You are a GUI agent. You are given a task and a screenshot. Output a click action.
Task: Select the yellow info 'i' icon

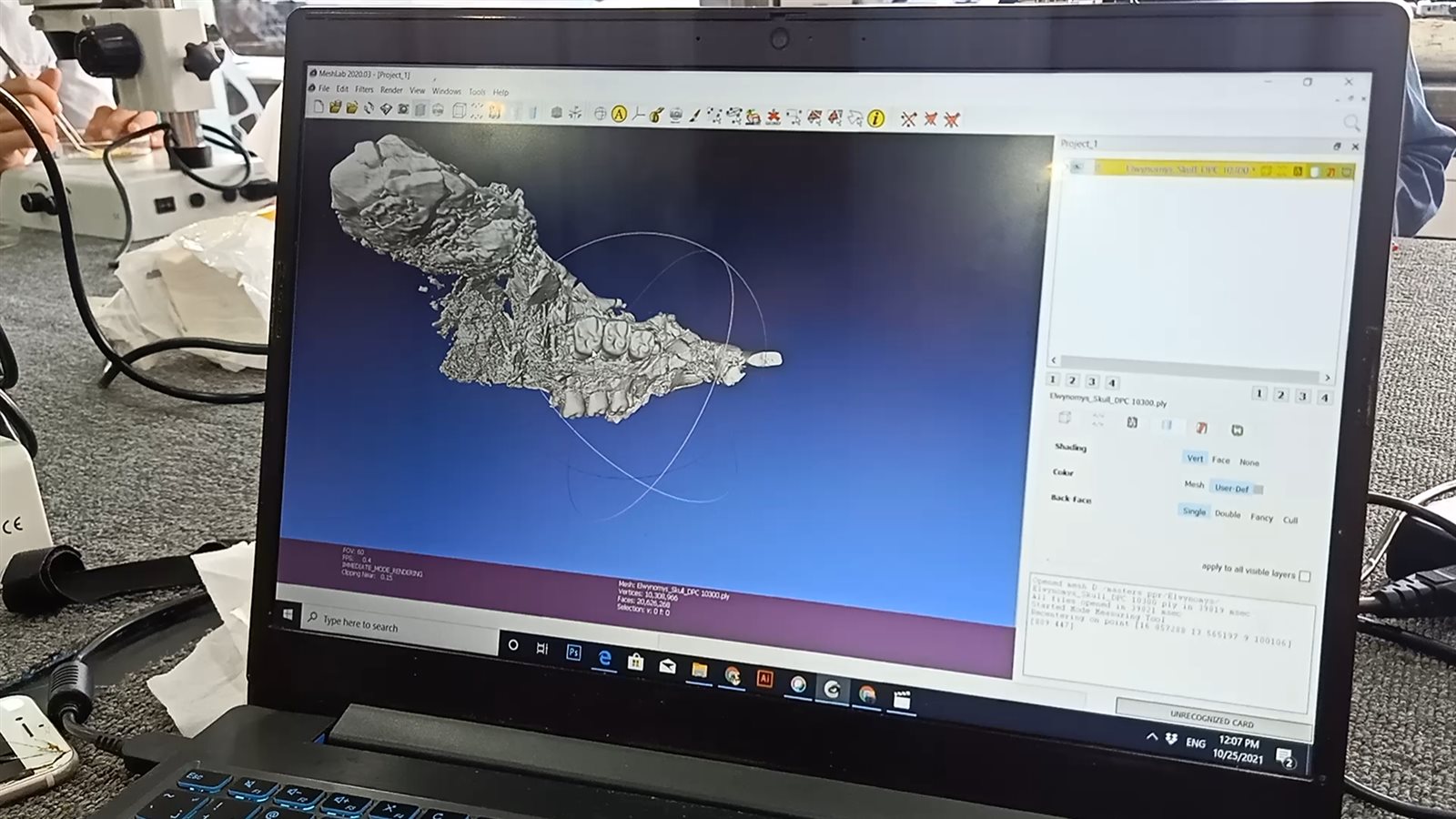click(875, 118)
